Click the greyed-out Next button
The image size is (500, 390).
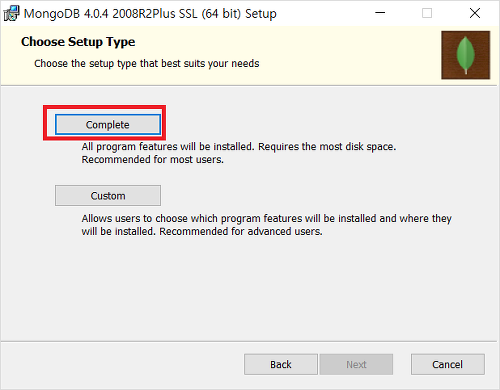(x=356, y=364)
